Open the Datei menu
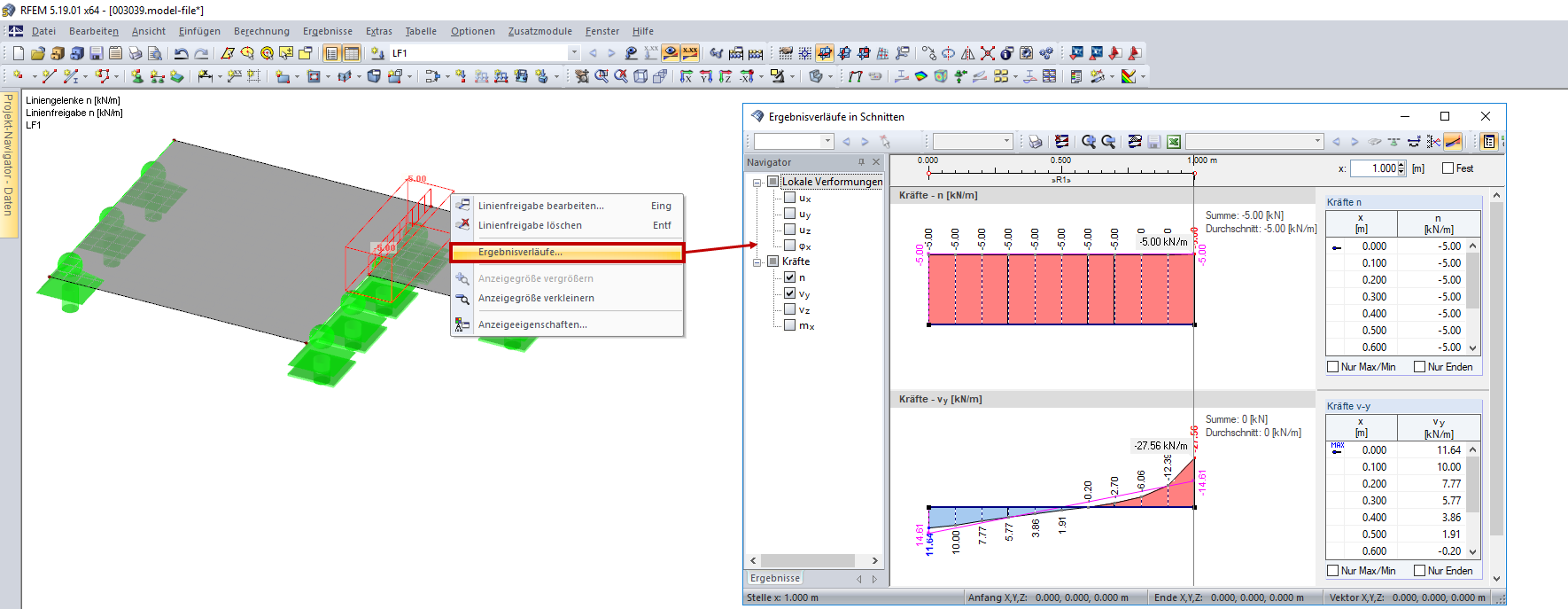This screenshot has width=1568, height=609. click(43, 31)
